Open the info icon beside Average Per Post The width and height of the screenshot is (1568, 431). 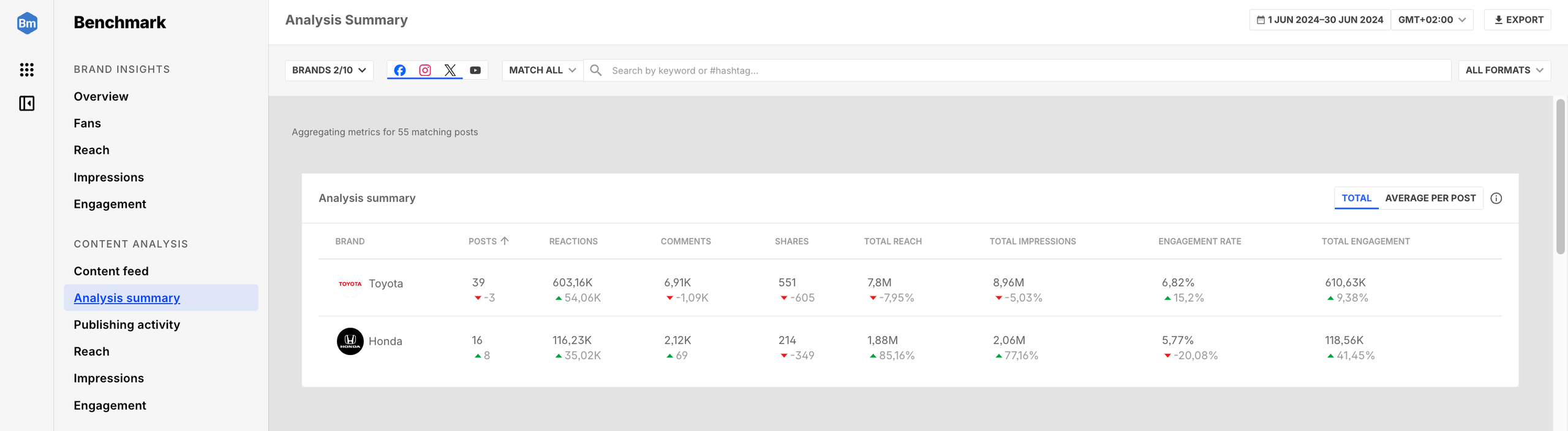click(1496, 199)
